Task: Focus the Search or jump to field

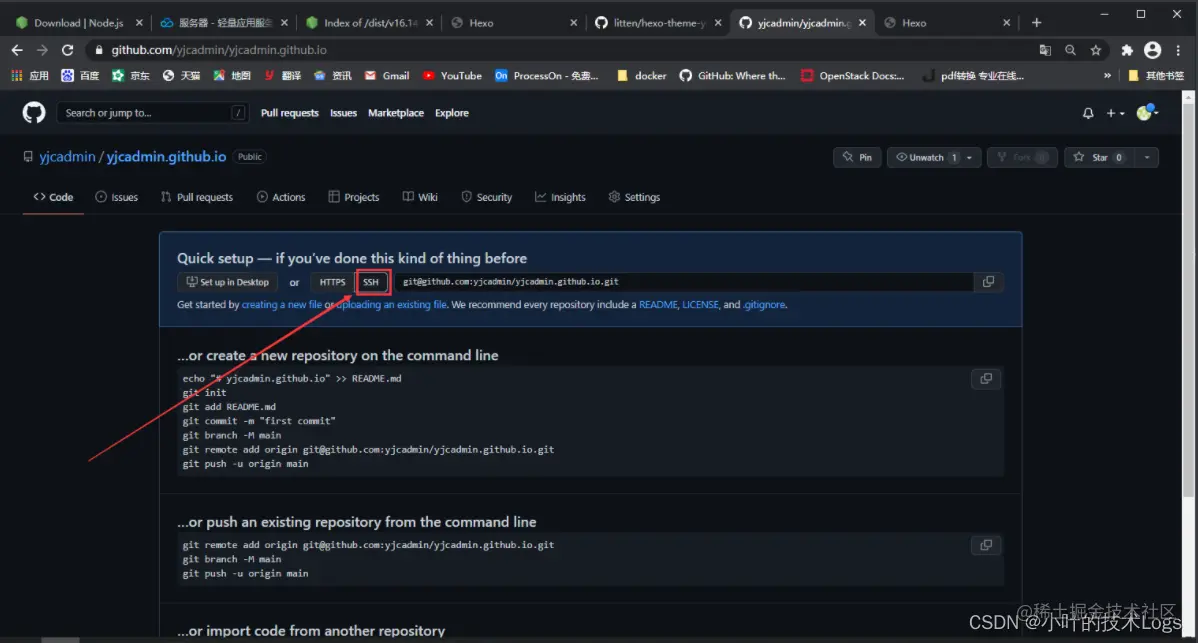Action: pyautogui.click(x=152, y=113)
